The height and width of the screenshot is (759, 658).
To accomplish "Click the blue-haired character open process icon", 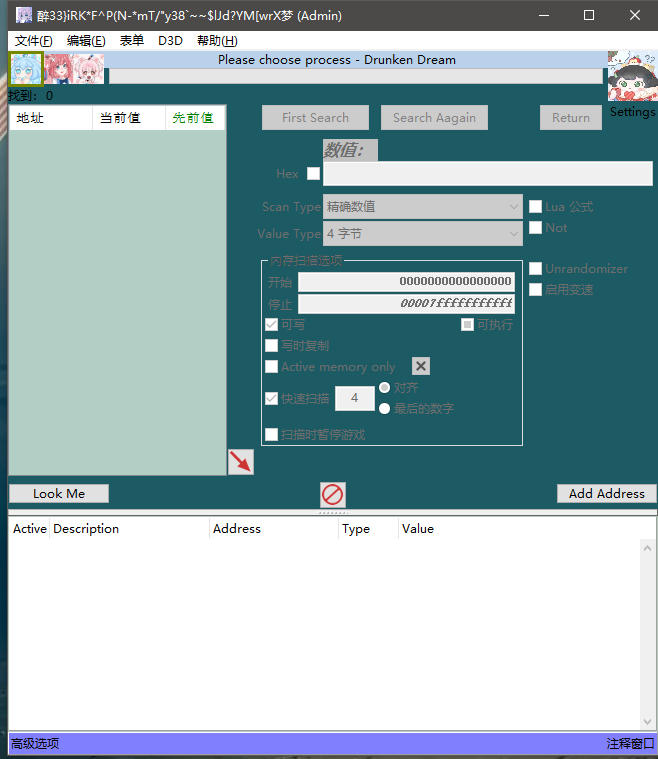I will [26, 69].
